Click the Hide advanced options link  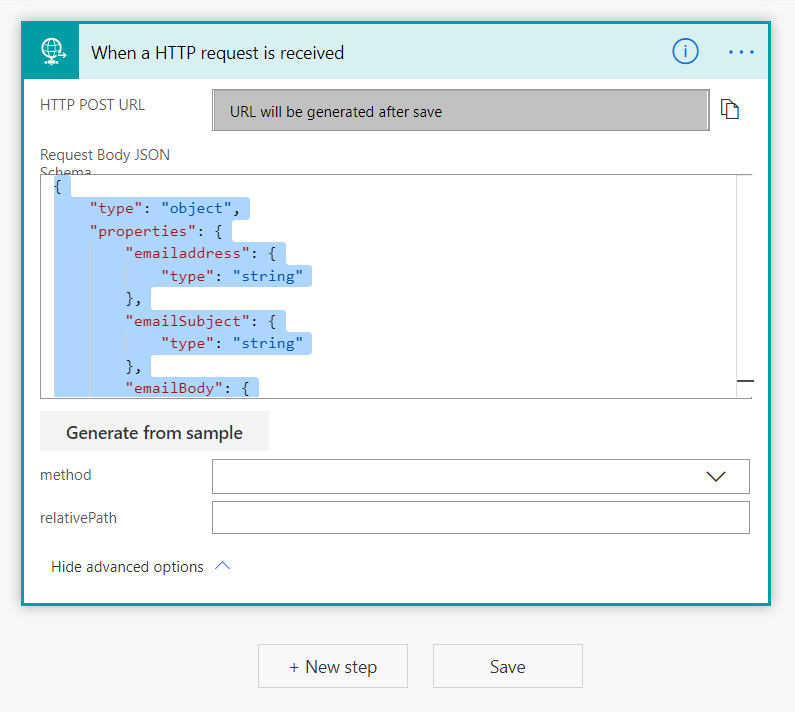point(127,567)
